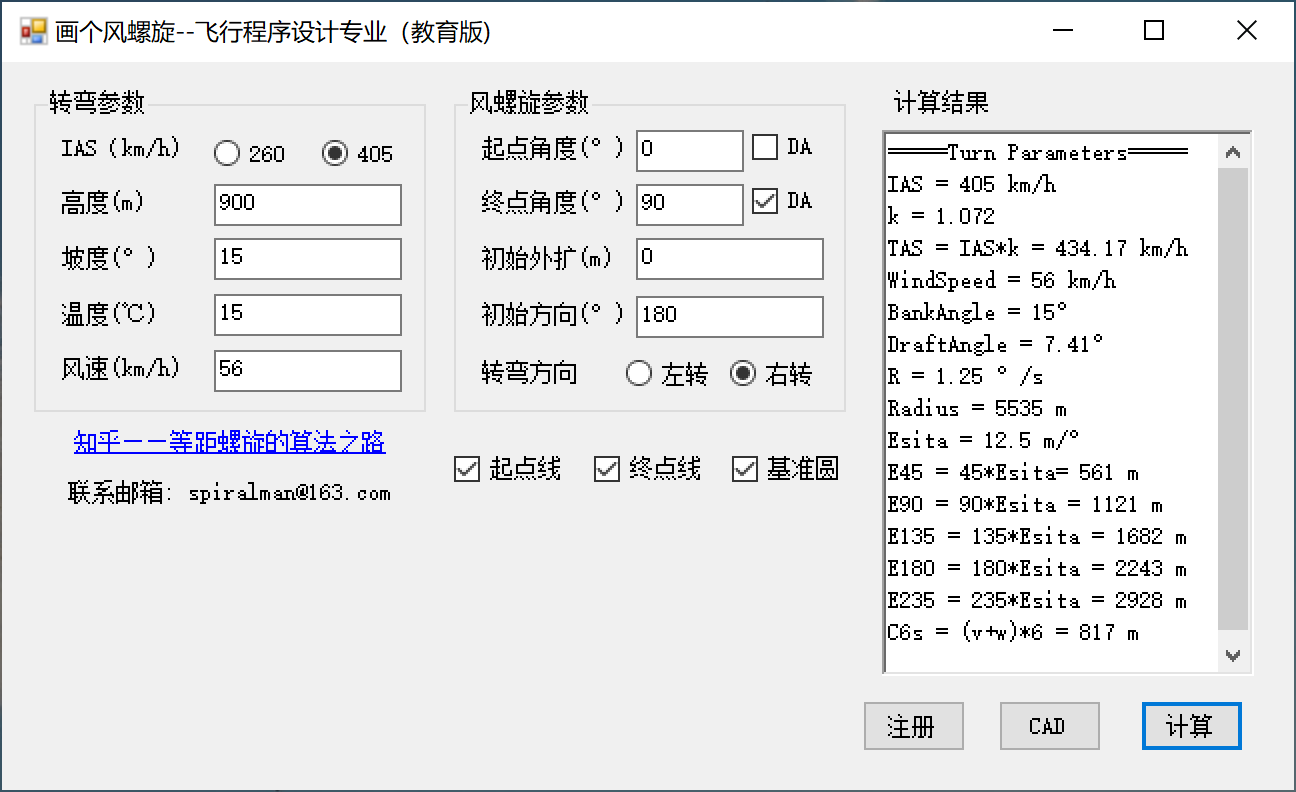Uncheck the DA checkbox for 终点角度
The height and width of the screenshot is (792, 1296).
pyautogui.click(x=765, y=201)
